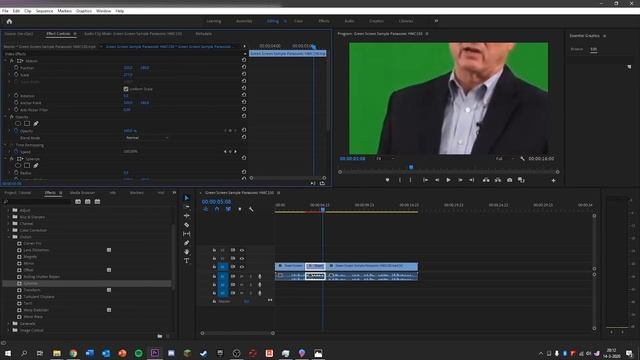Expand the Adjust effects folder
This screenshot has height=360, width=640.
pos(9,210)
